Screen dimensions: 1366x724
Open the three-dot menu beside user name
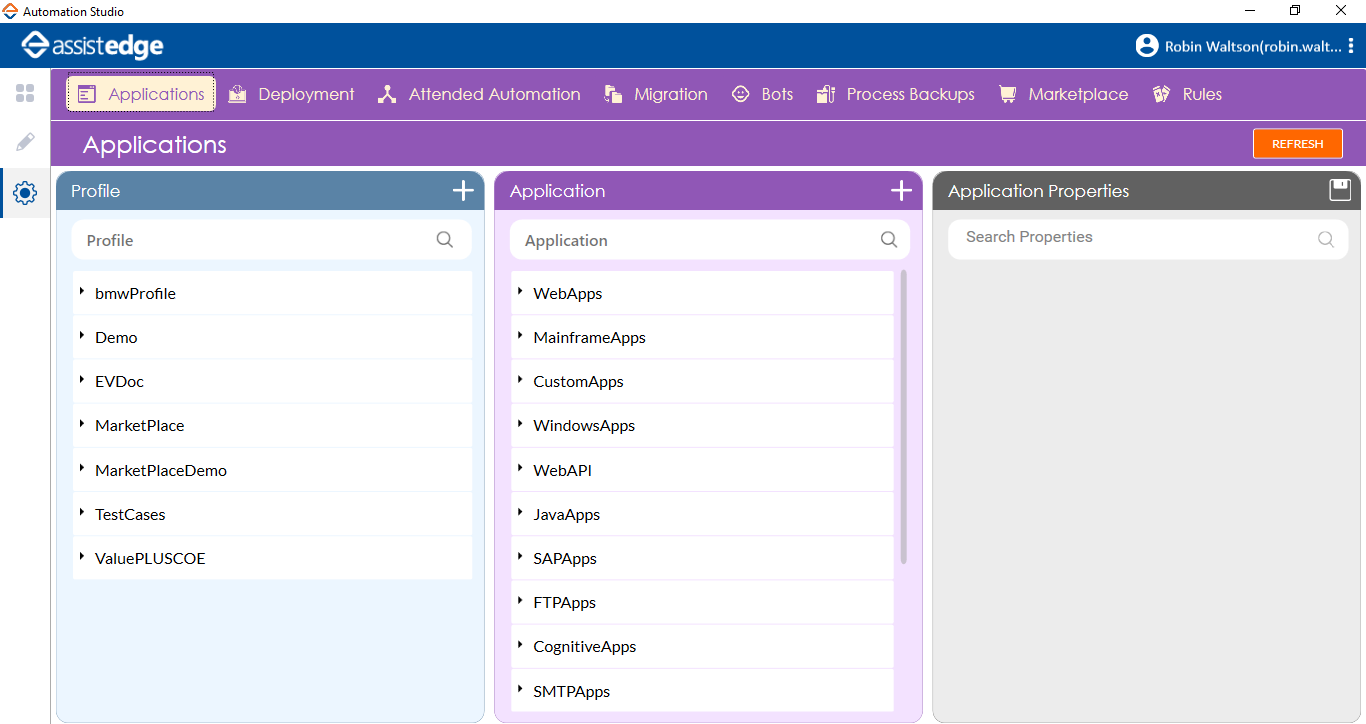[x=1351, y=46]
